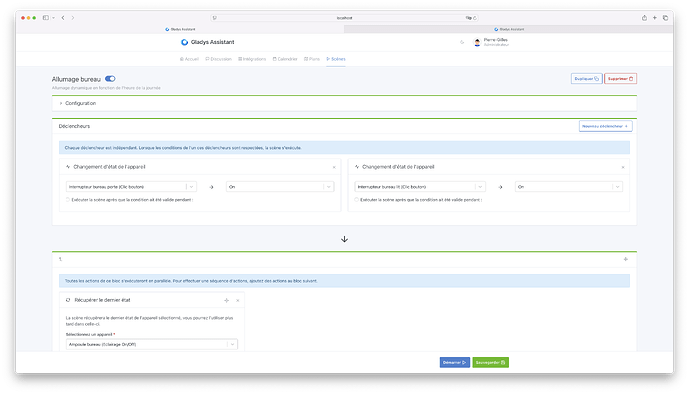This screenshot has height=394, width=689.
Task: Click the refresh icon beside Récupérer le dernier état
Action: tap(68, 300)
